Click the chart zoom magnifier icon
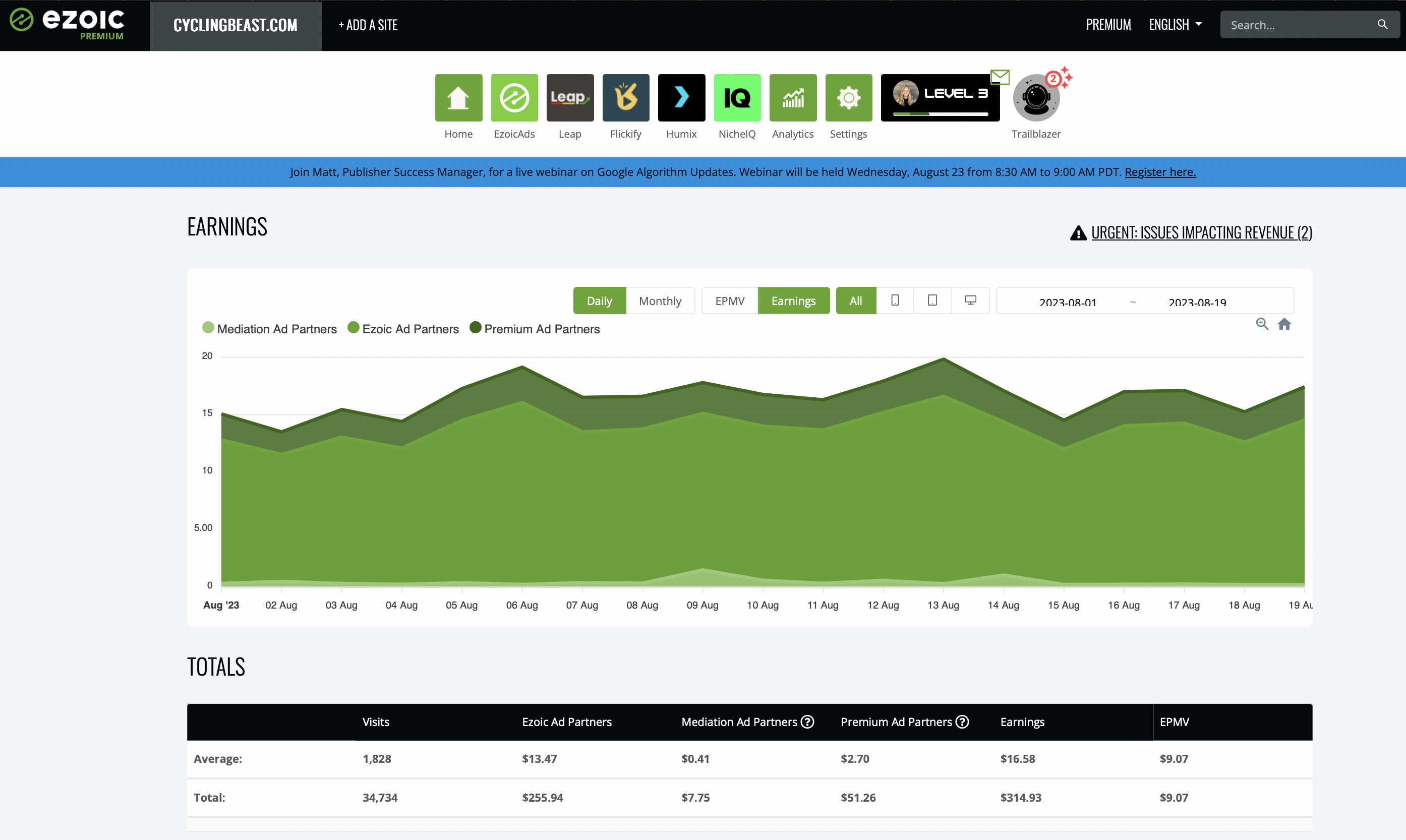 [x=1262, y=324]
